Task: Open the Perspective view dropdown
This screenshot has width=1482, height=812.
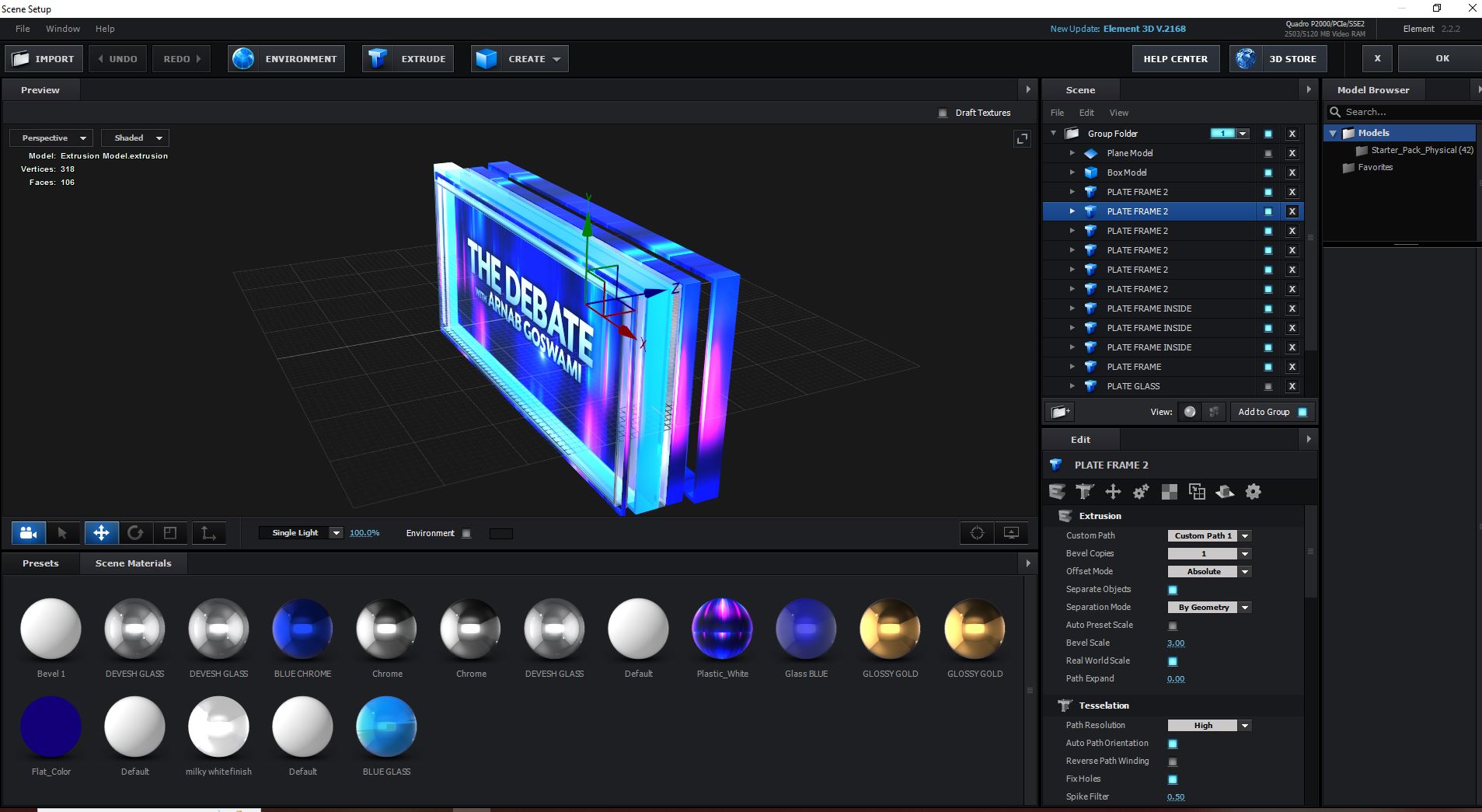Action: point(51,138)
